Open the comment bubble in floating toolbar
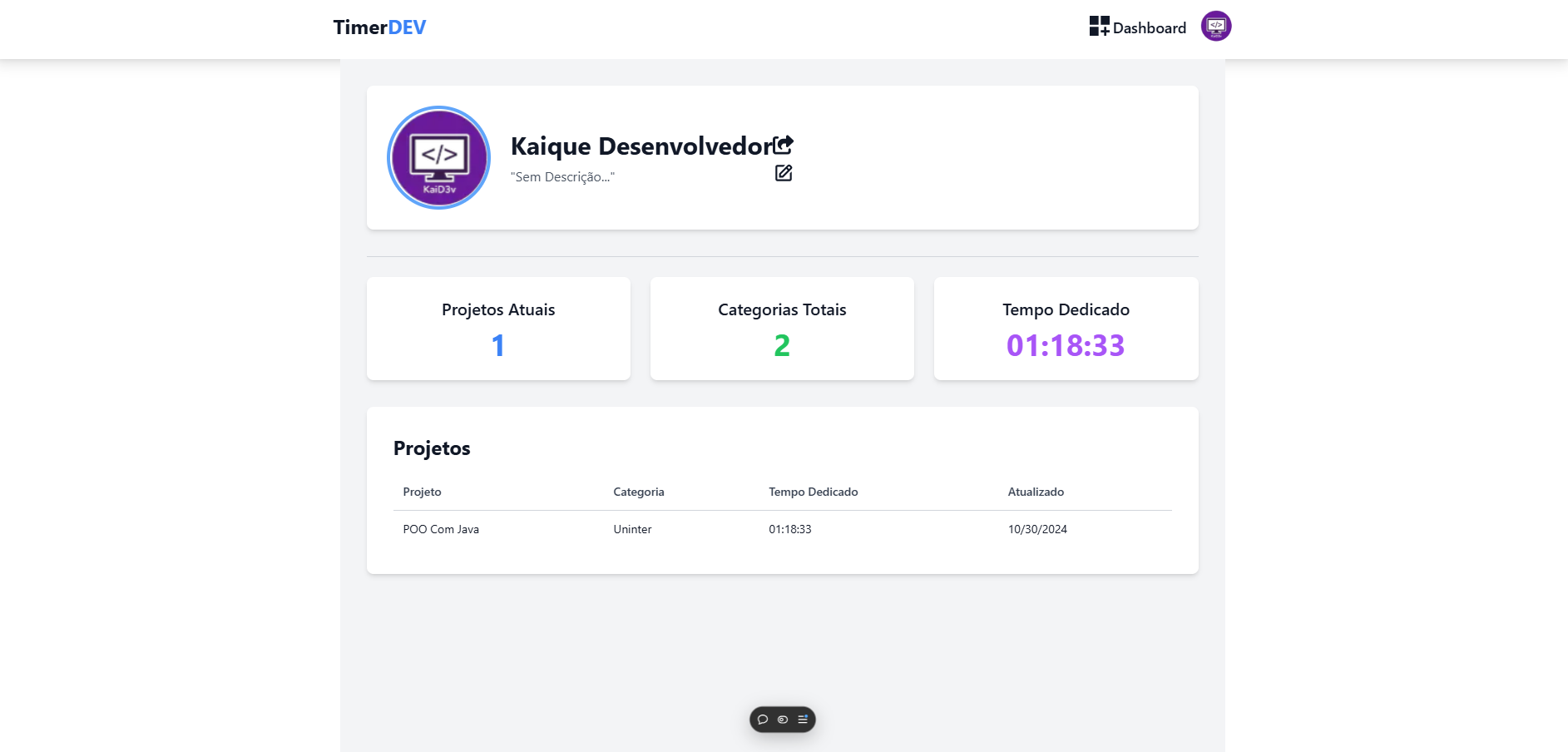This screenshot has height=752, width=1568. 763,720
